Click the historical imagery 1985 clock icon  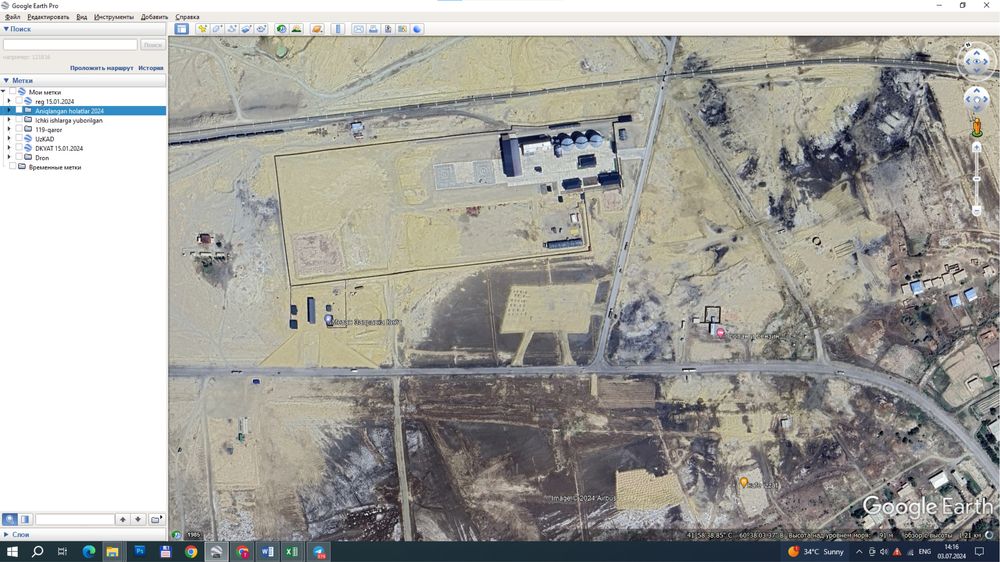point(177,535)
